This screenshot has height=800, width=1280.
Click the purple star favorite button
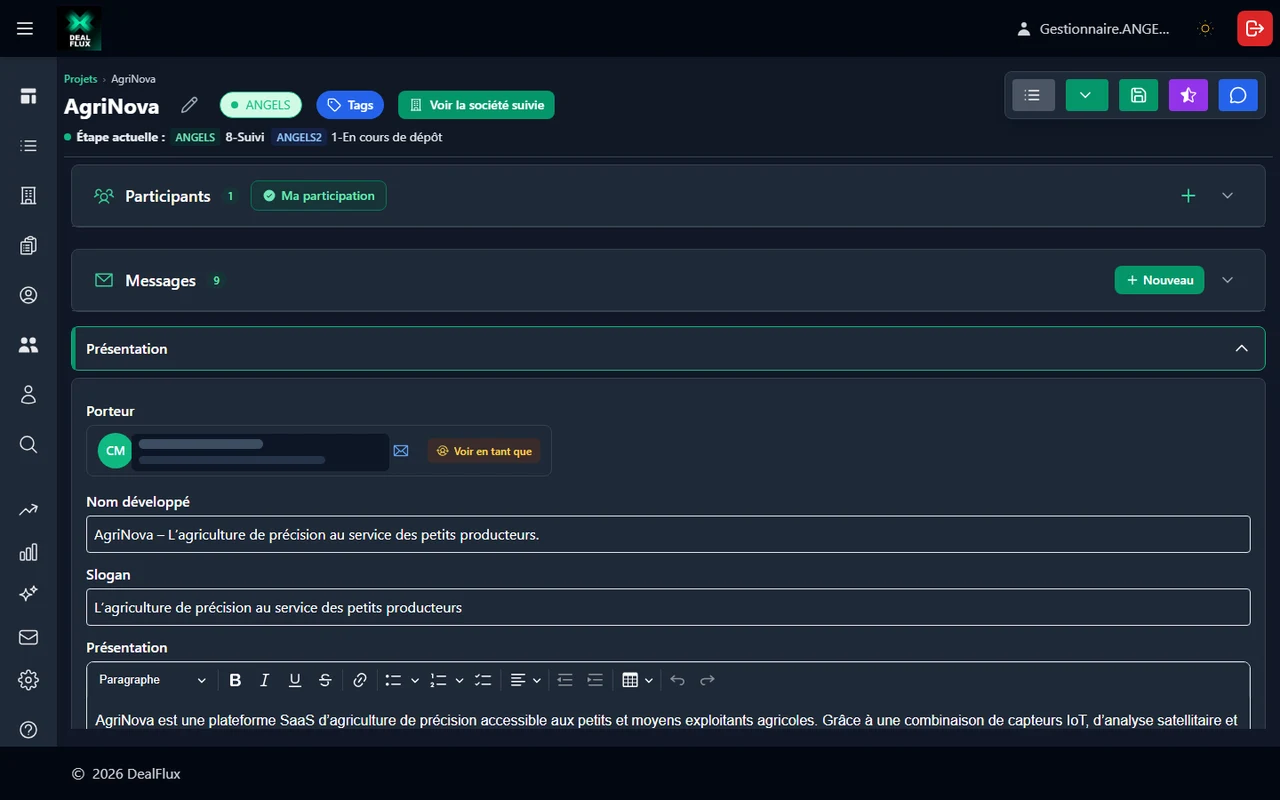point(1188,95)
